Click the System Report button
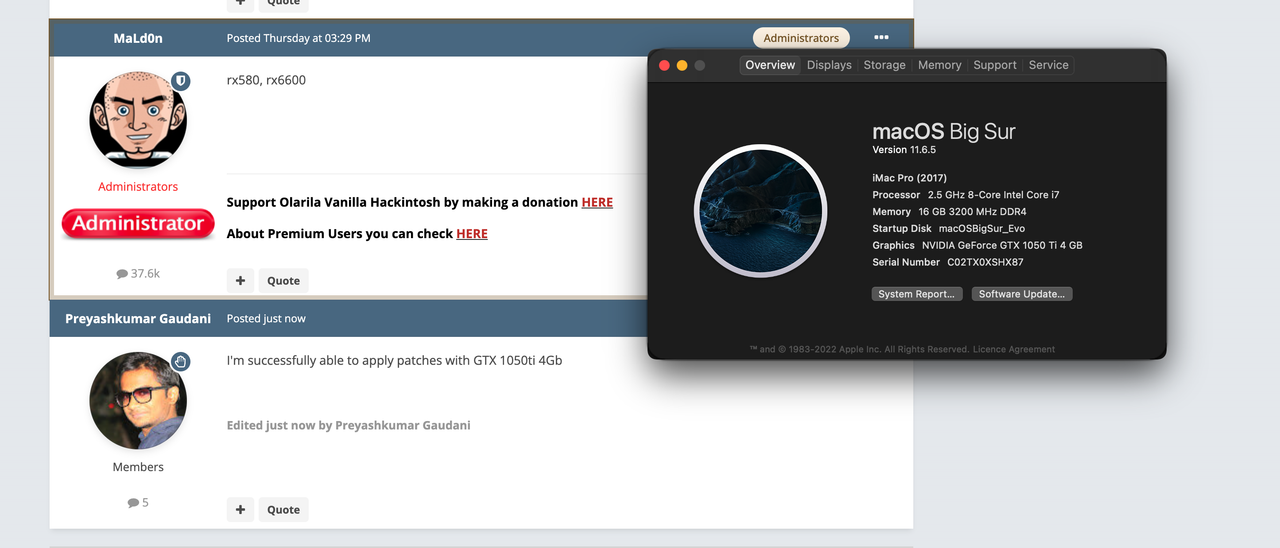This screenshot has height=548, width=1280. 917,294
